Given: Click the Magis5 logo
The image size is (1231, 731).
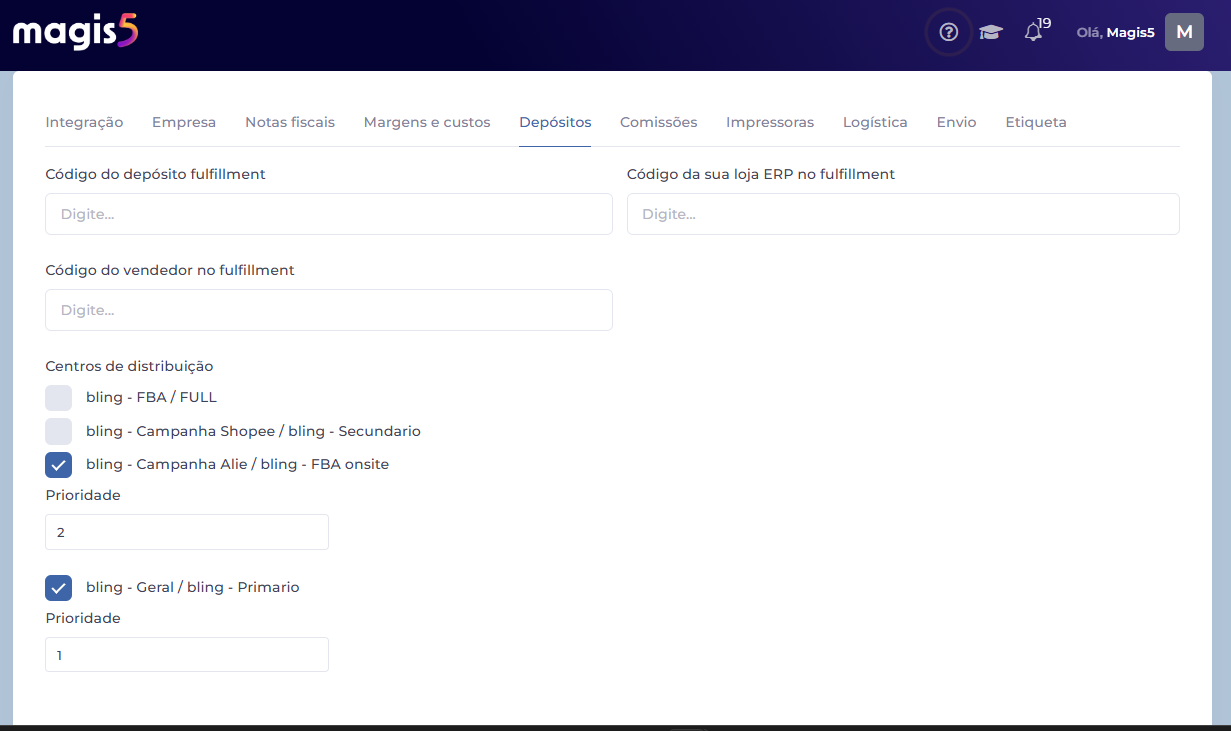Looking at the screenshot, I should (x=75, y=33).
